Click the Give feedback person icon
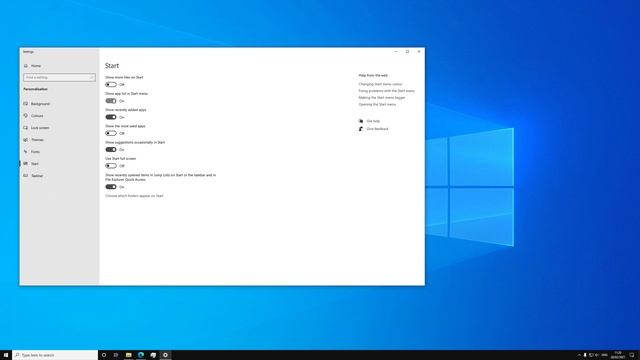640x360 pixels. 361,129
